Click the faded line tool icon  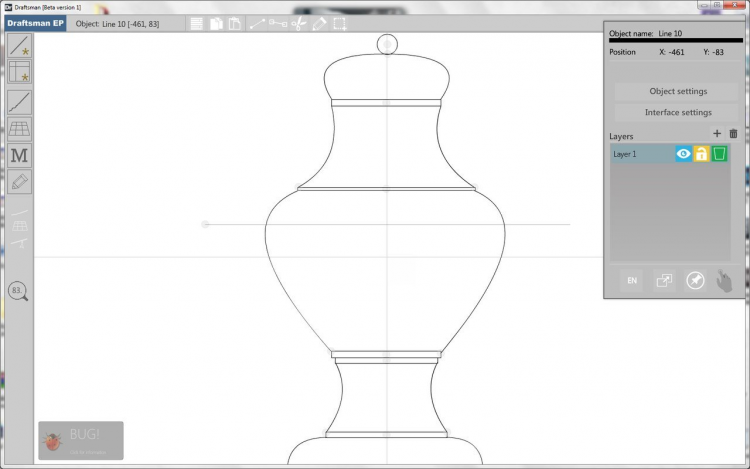(x=20, y=213)
